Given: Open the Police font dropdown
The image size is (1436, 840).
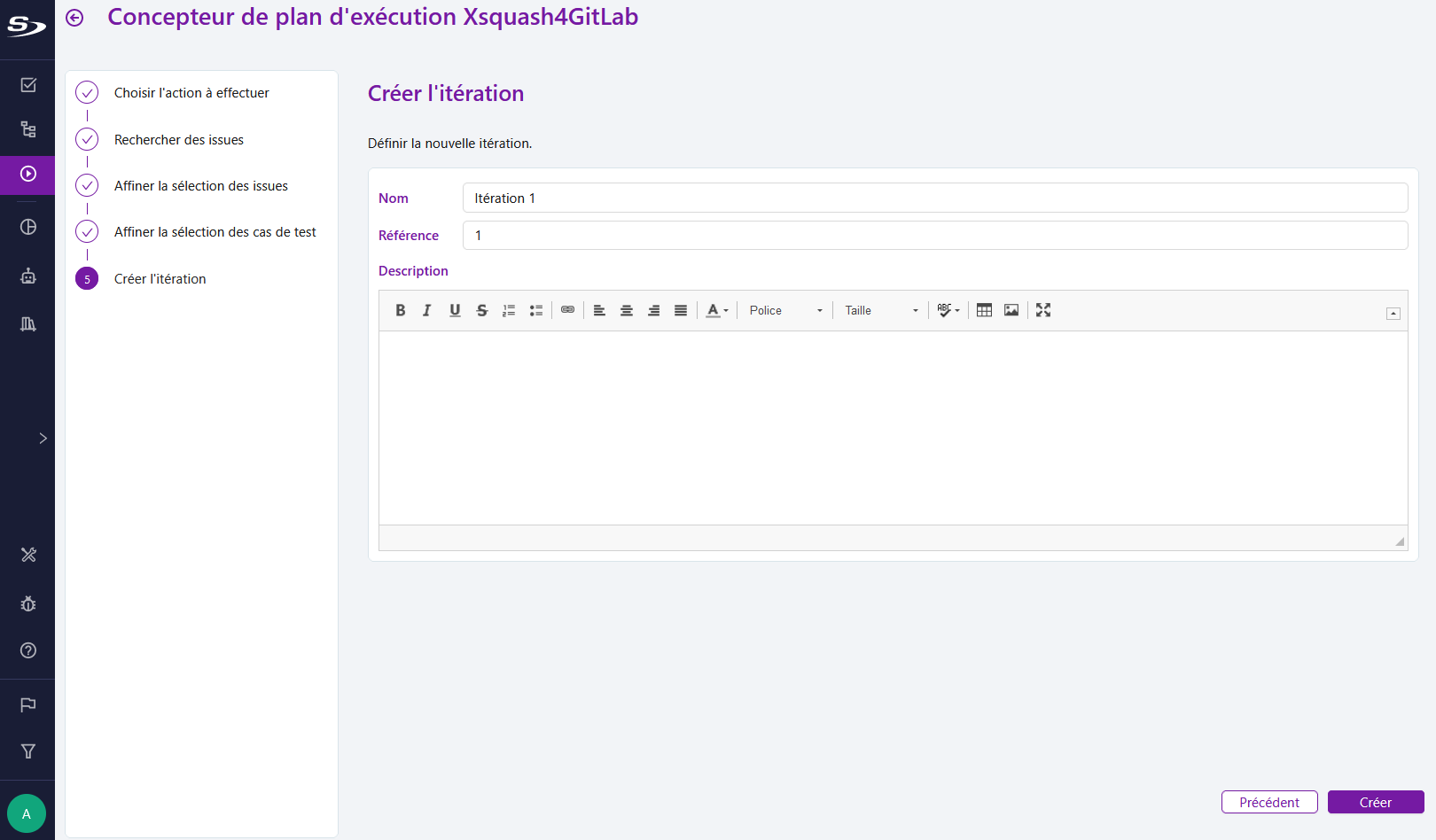Looking at the screenshot, I should pos(785,310).
